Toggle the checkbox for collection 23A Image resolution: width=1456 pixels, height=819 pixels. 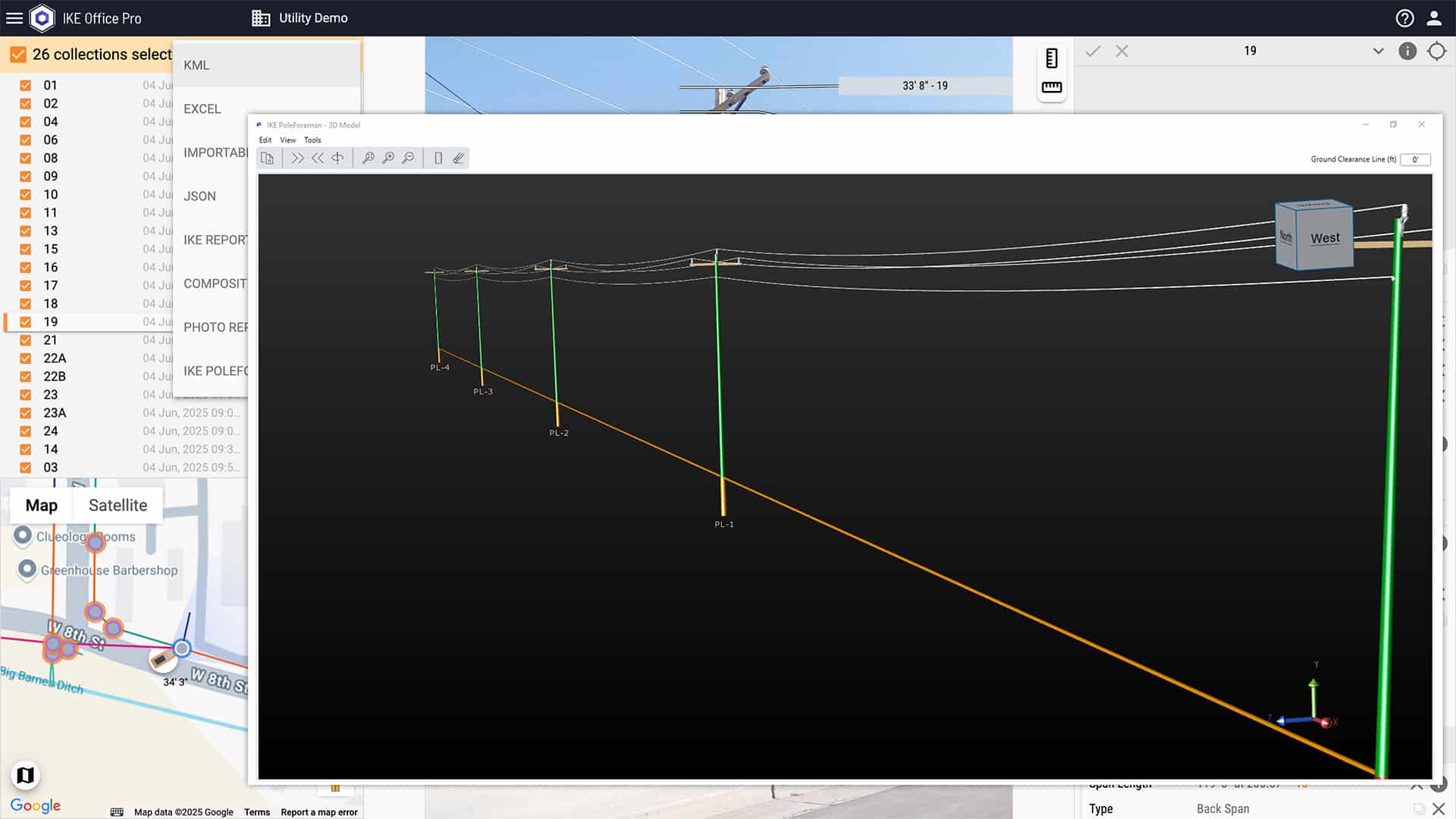[26, 413]
